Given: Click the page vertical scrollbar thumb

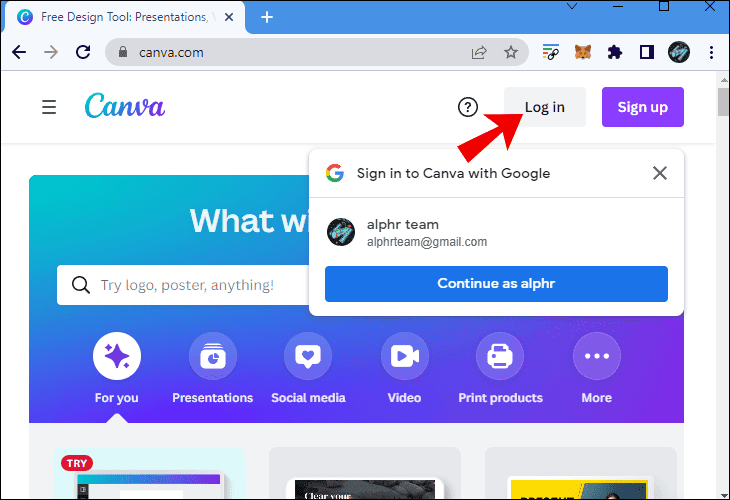Looking at the screenshot, I should point(723,101).
